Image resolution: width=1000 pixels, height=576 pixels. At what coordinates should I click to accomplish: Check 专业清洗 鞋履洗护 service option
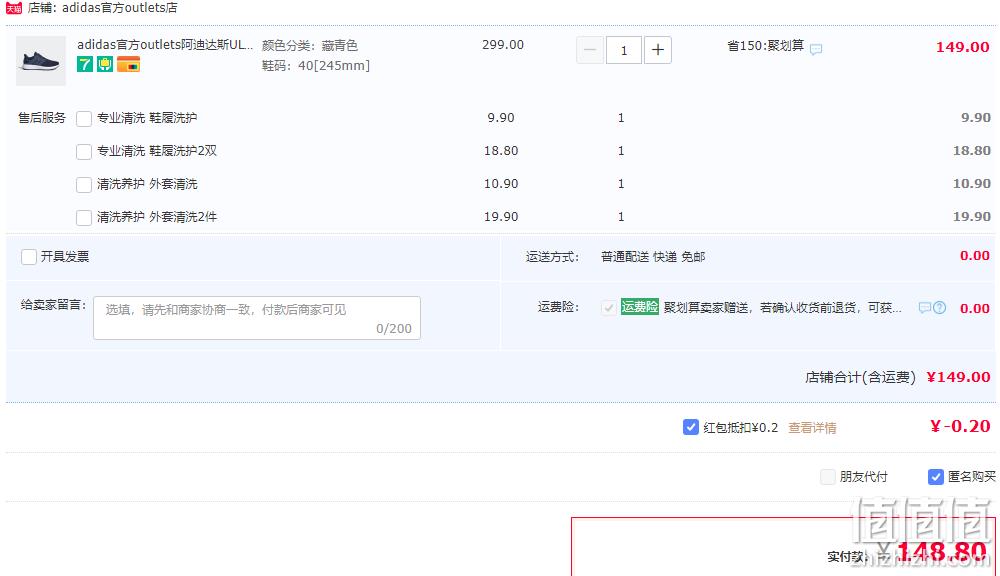(x=84, y=119)
